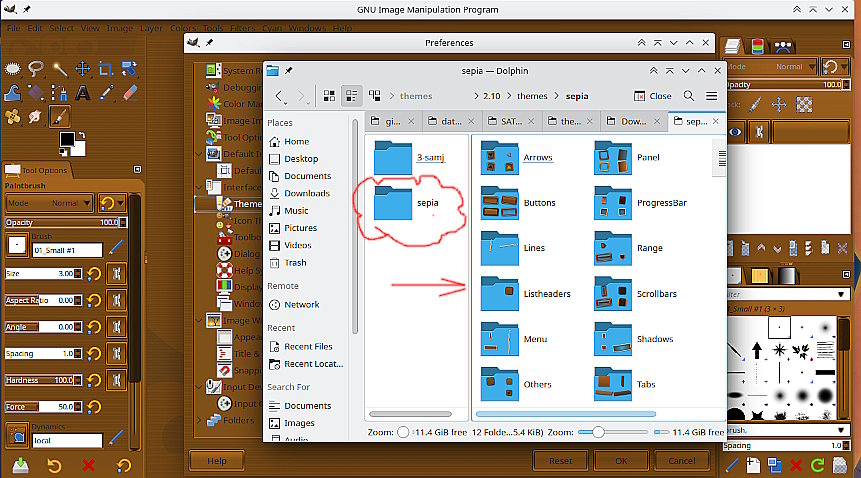Image resolution: width=861 pixels, height=478 pixels.
Task: Click Help button in Preferences
Action: [x=217, y=461]
